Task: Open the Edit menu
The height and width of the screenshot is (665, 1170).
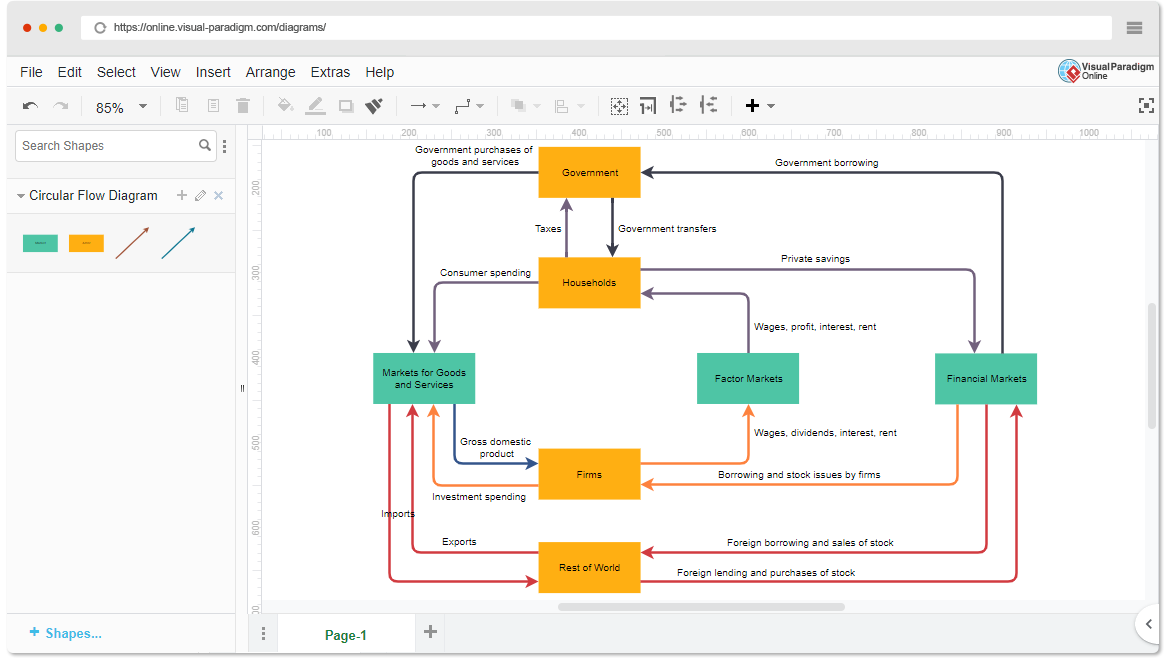Action: [69, 72]
